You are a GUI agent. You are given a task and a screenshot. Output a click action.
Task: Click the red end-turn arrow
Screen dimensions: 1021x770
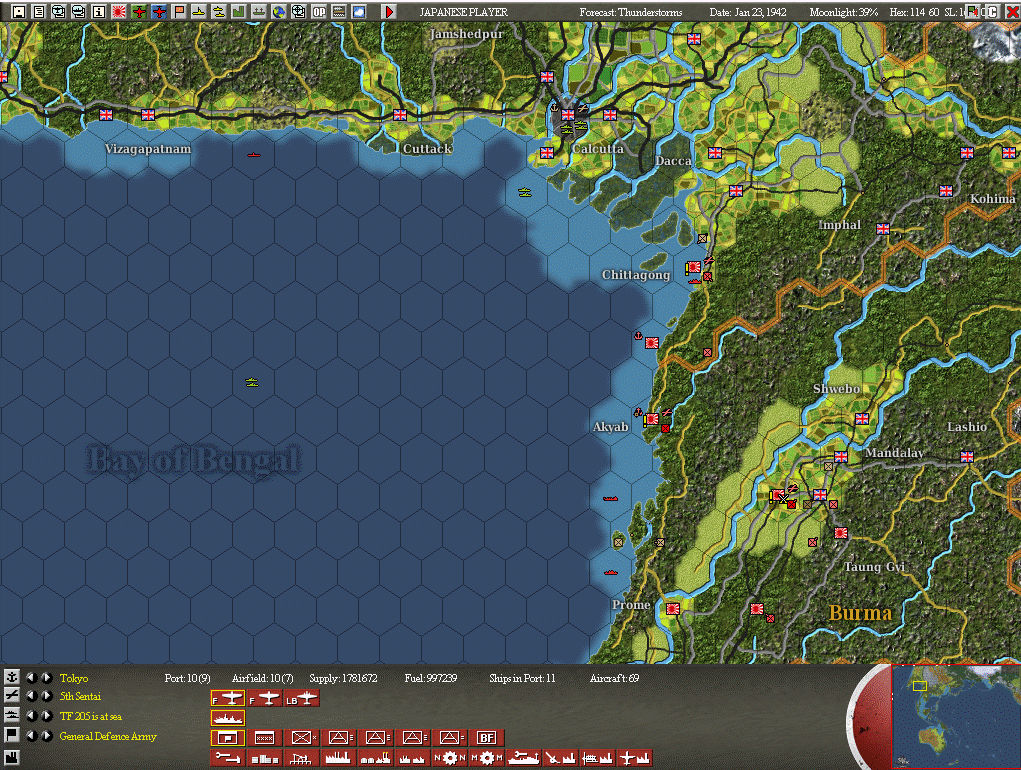point(389,11)
